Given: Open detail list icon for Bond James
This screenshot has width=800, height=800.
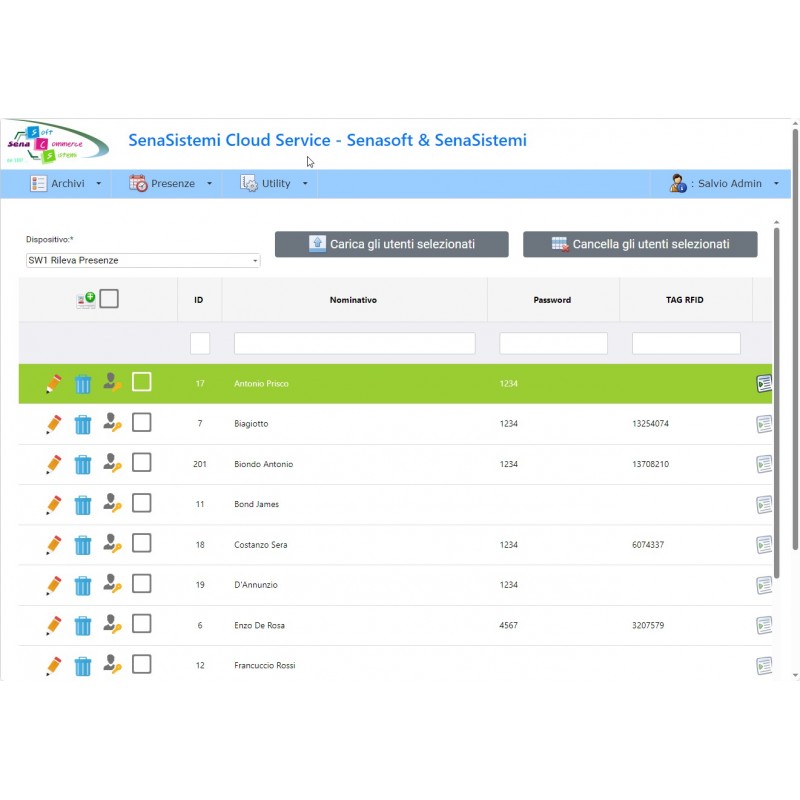Looking at the screenshot, I should [764, 504].
